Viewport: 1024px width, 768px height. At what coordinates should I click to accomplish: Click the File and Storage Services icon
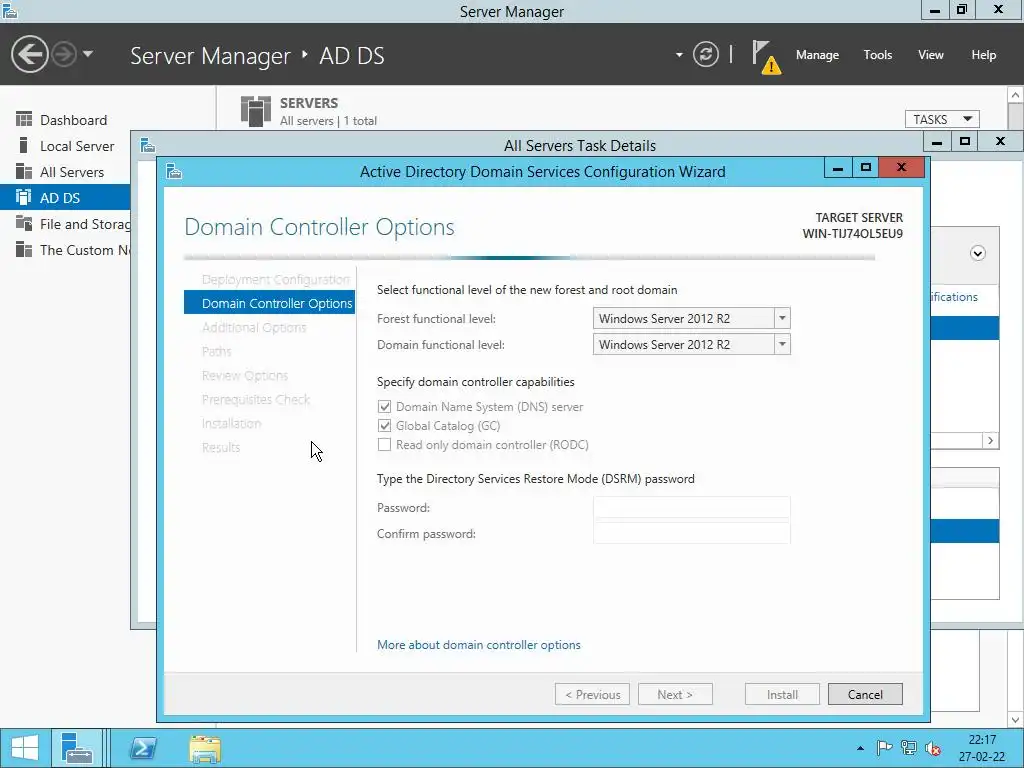(x=24, y=223)
